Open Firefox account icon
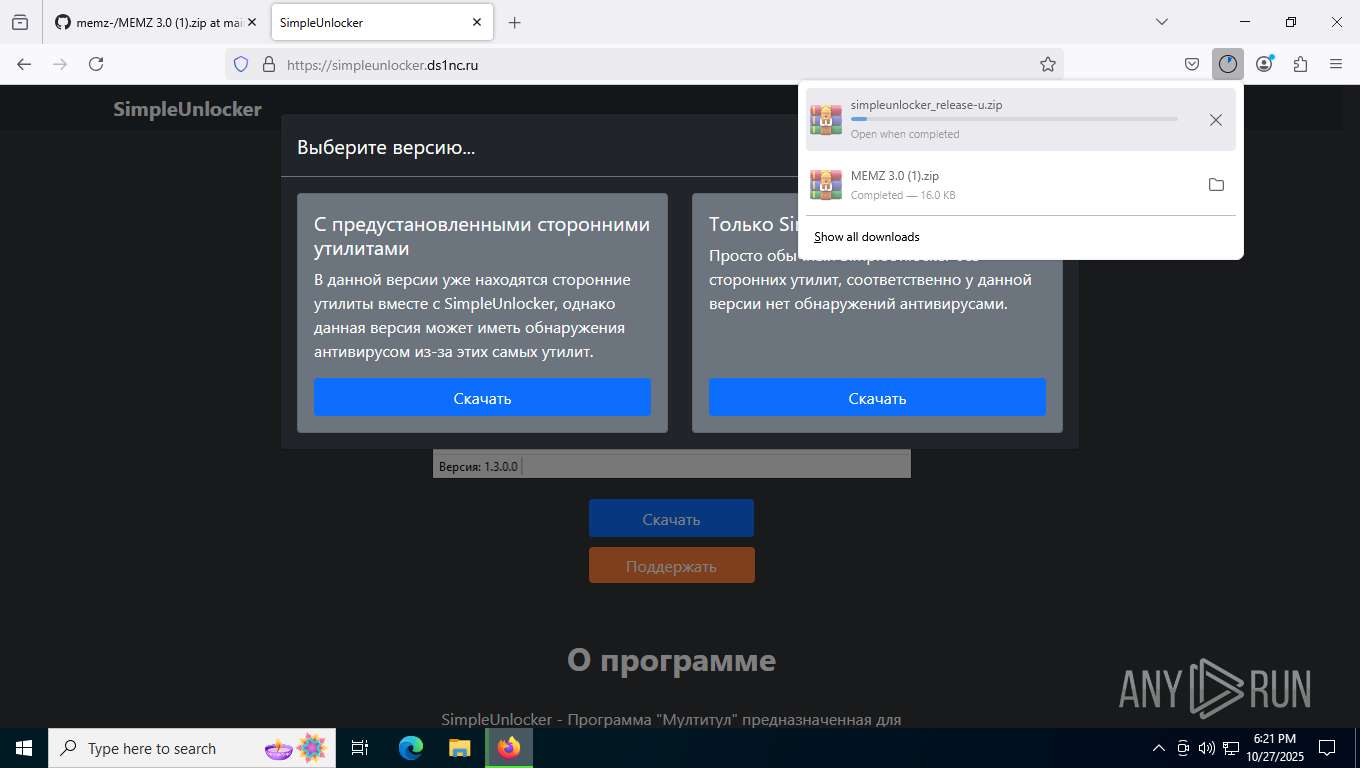 click(1264, 64)
